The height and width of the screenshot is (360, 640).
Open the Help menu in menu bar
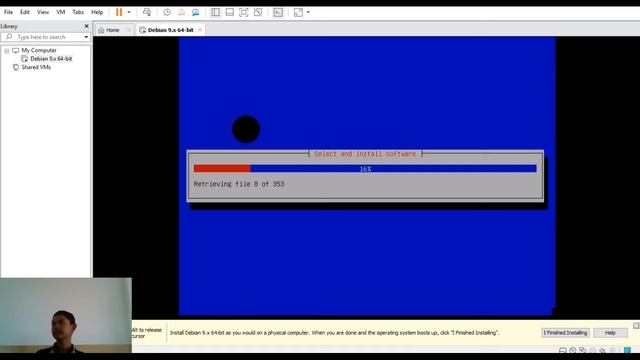pos(97,12)
